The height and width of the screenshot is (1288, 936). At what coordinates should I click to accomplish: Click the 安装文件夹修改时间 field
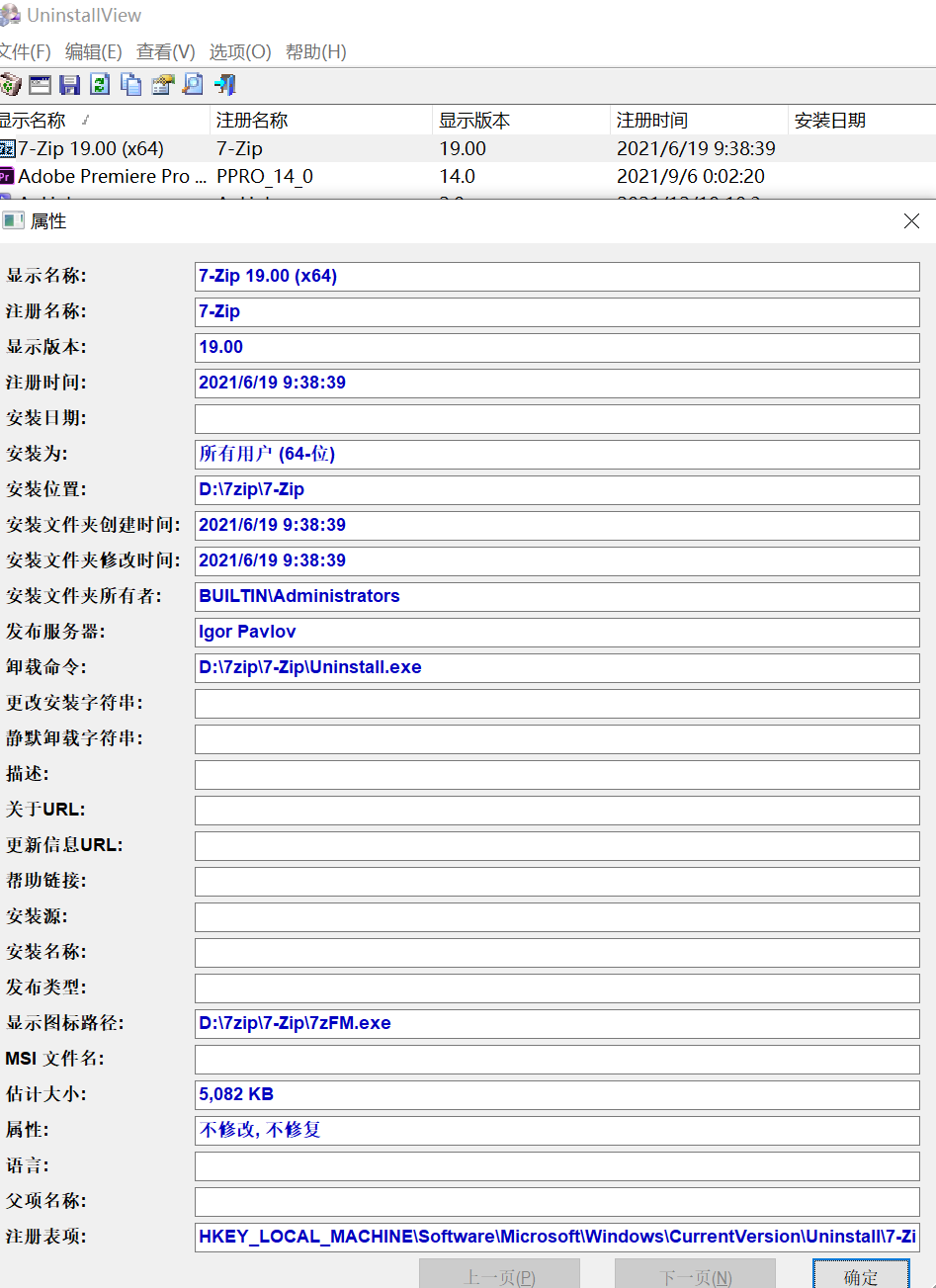[x=557, y=560]
